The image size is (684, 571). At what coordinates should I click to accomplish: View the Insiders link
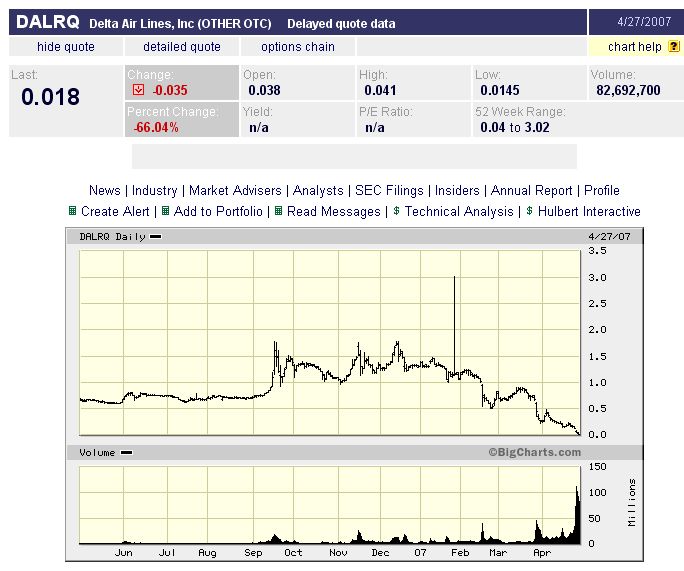(x=457, y=191)
